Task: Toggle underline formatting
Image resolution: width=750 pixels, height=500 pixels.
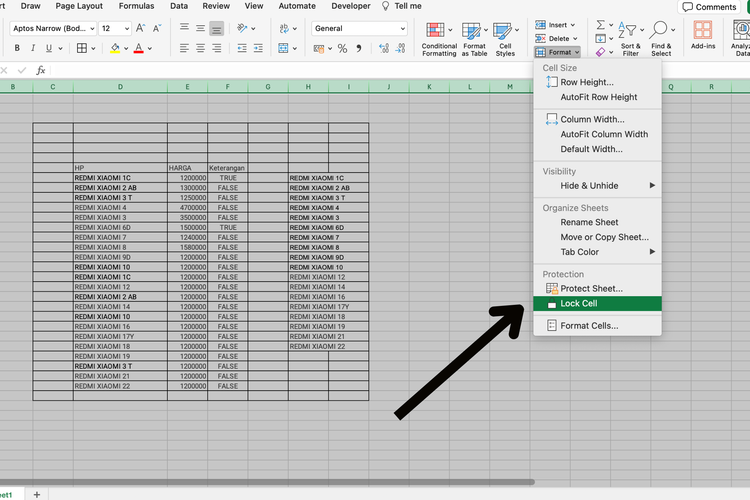Action: tap(49, 48)
